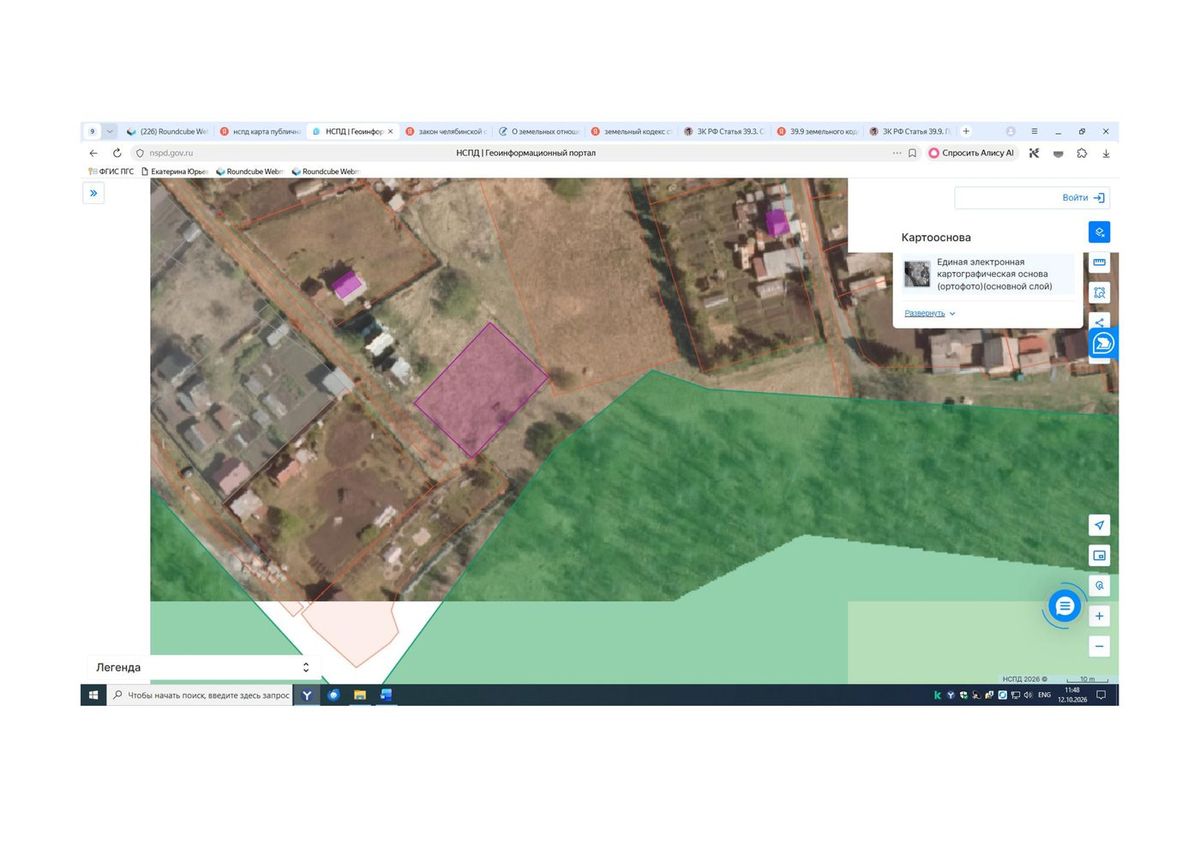The width and height of the screenshot is (1200, 849).
Task: Reload the page with refresh icon
Action: pos(117,153)
